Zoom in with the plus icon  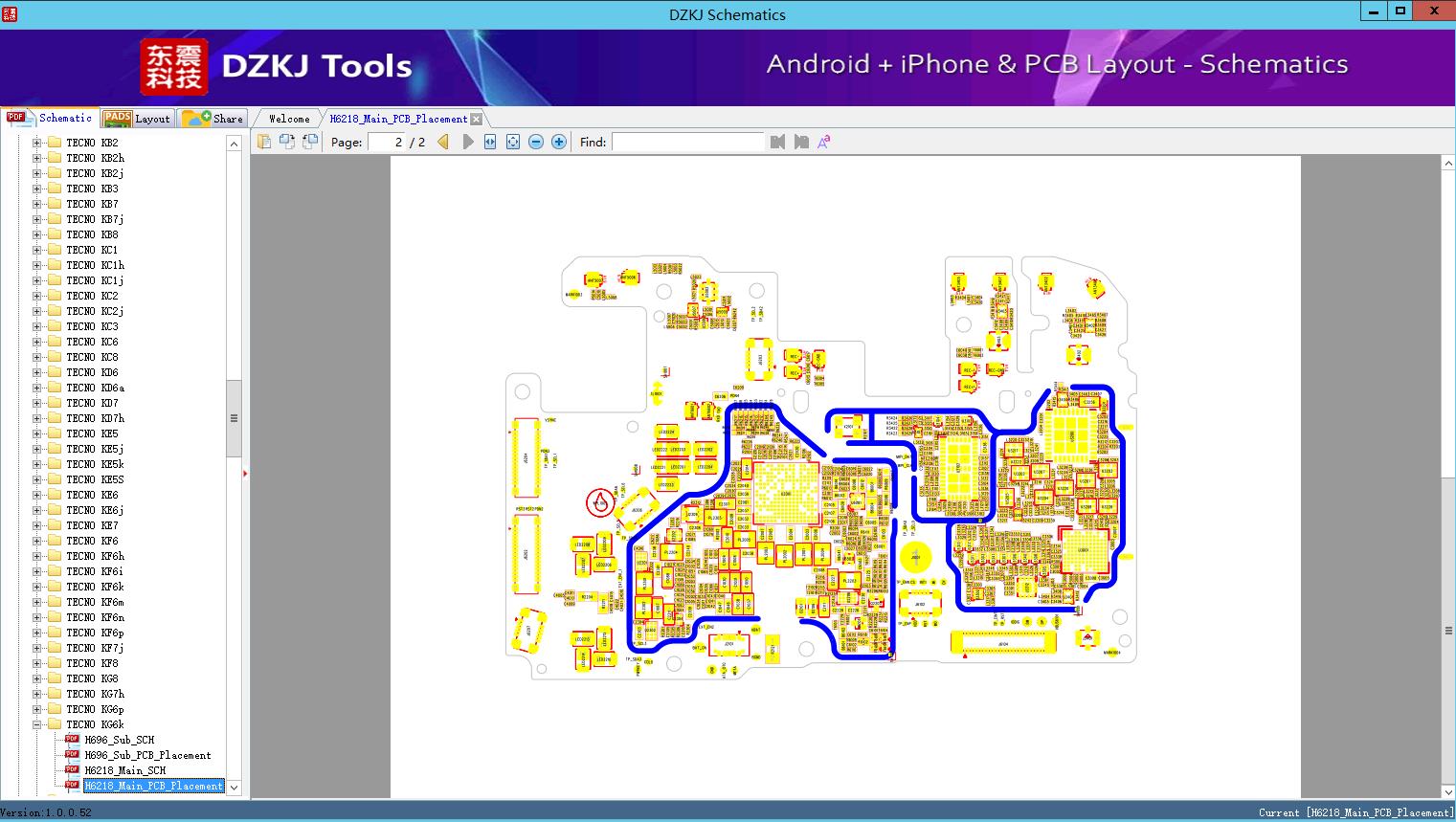[559, 142]
